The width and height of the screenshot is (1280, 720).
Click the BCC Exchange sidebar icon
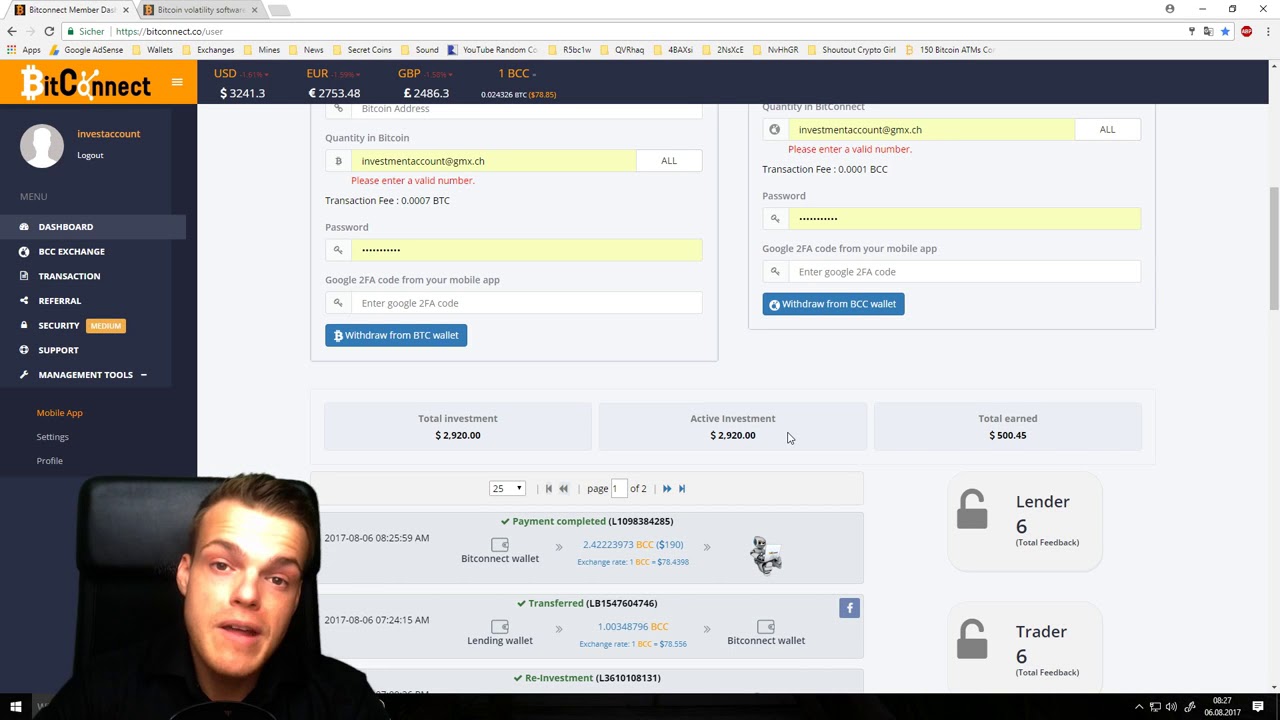point(24,251)
